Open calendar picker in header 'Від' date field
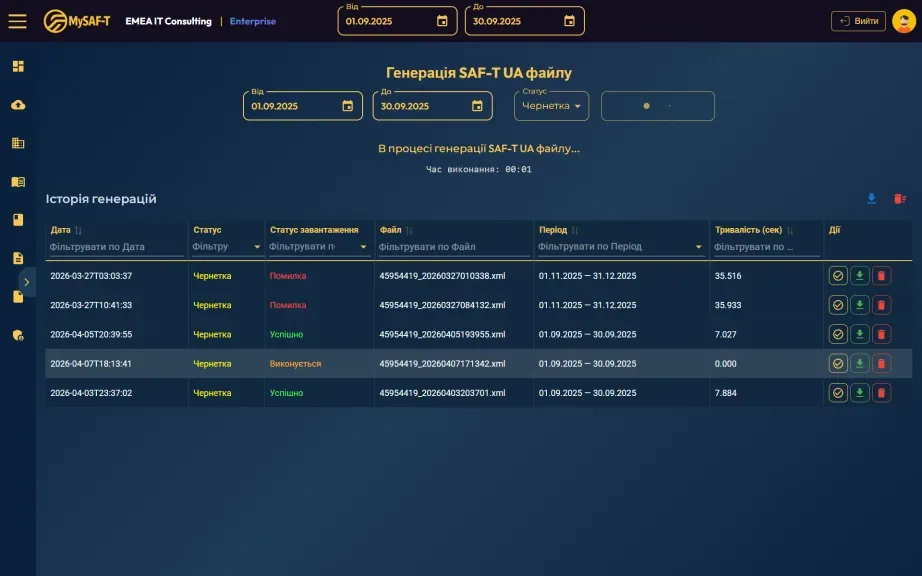Screen dimensions: 922x576 (x=442, y=21)
